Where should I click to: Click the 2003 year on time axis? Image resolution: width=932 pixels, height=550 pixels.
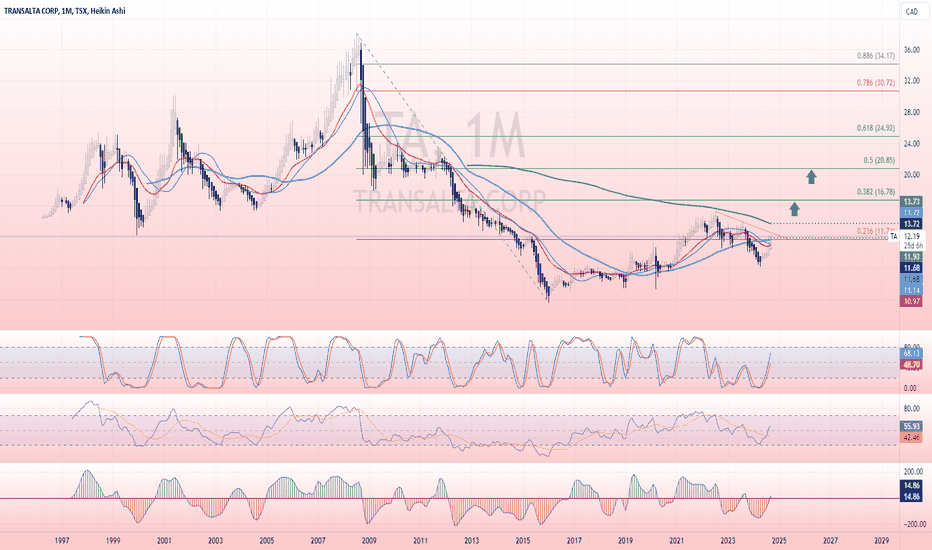(215, 540)
